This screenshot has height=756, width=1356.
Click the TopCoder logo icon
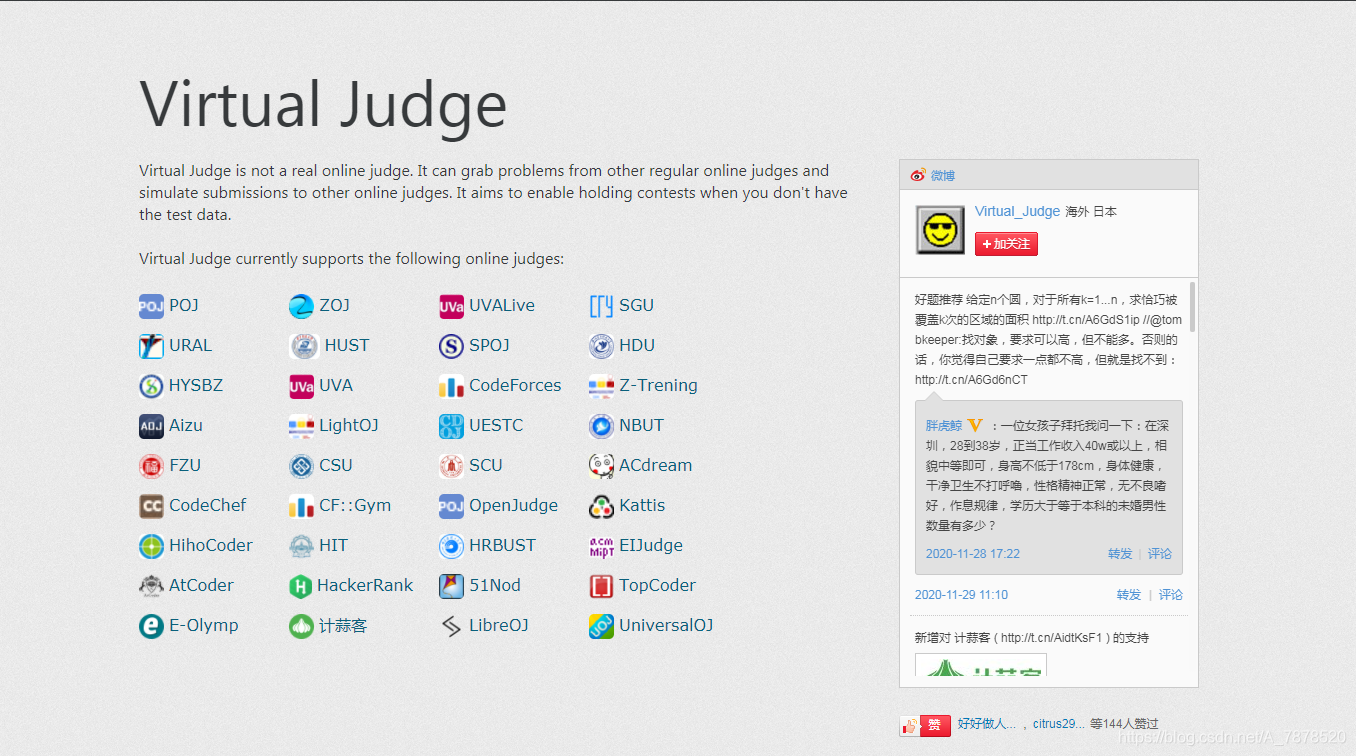pos(601,586)
